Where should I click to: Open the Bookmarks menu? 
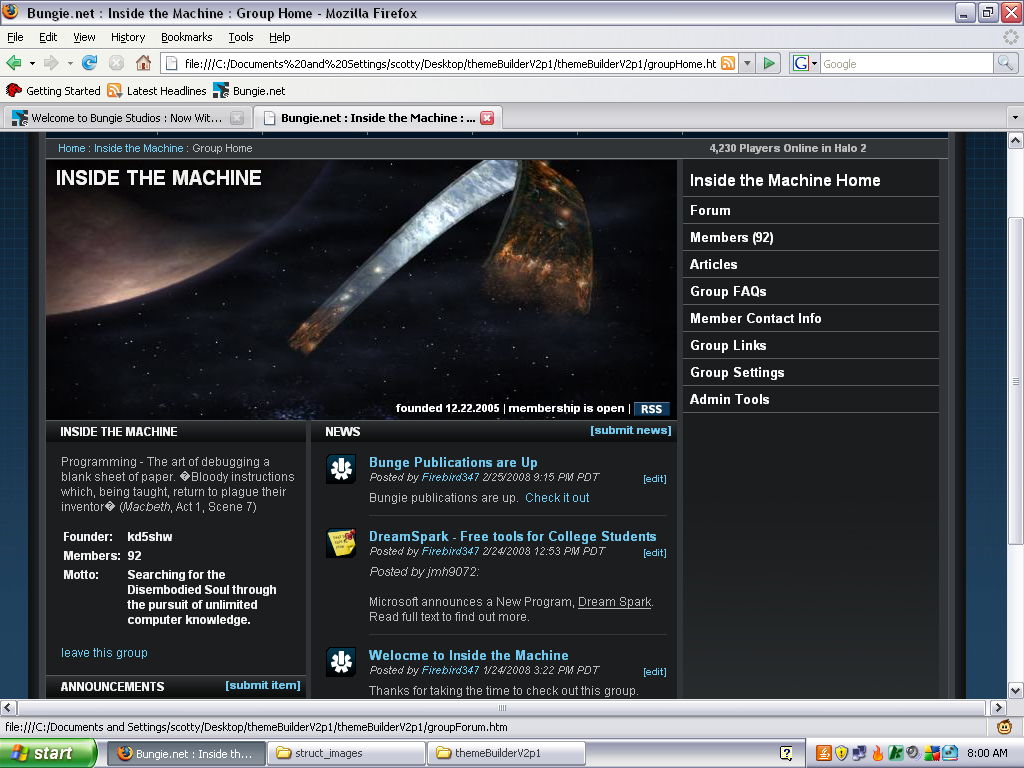[x=186, y=37]
